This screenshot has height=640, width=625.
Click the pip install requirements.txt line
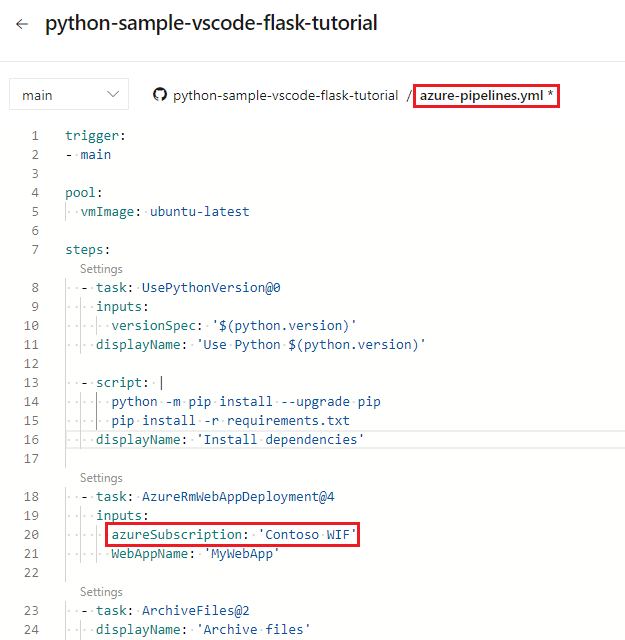point(230,421)
